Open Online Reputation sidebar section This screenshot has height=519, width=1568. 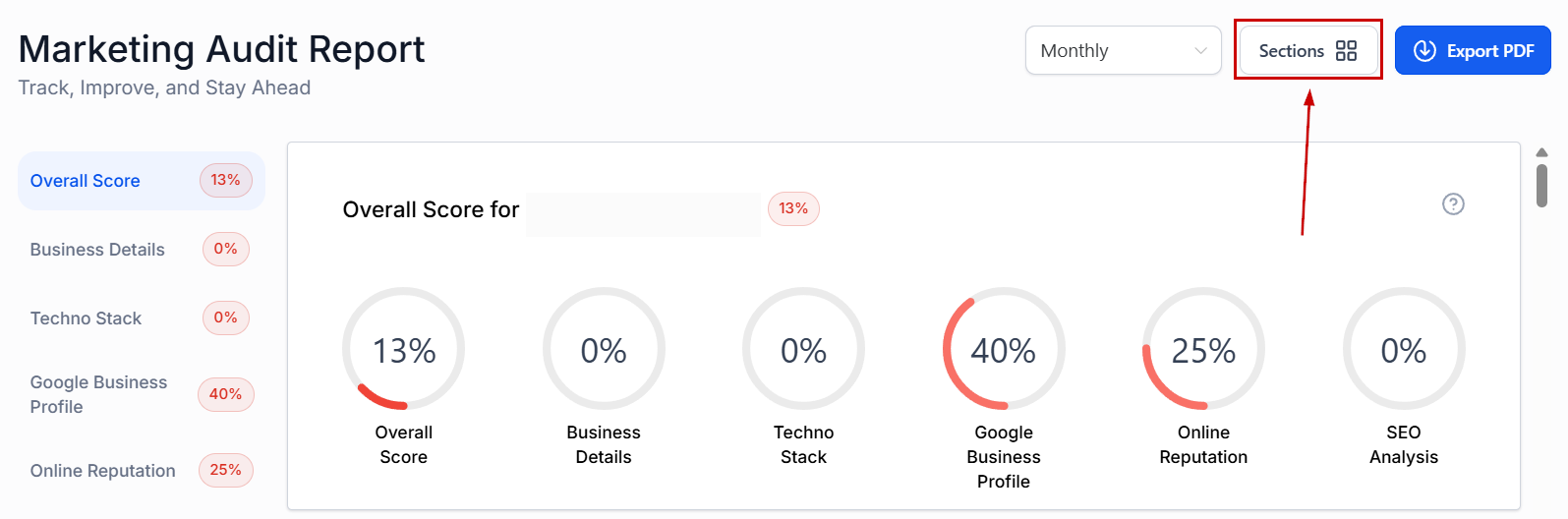pos(103,471)
